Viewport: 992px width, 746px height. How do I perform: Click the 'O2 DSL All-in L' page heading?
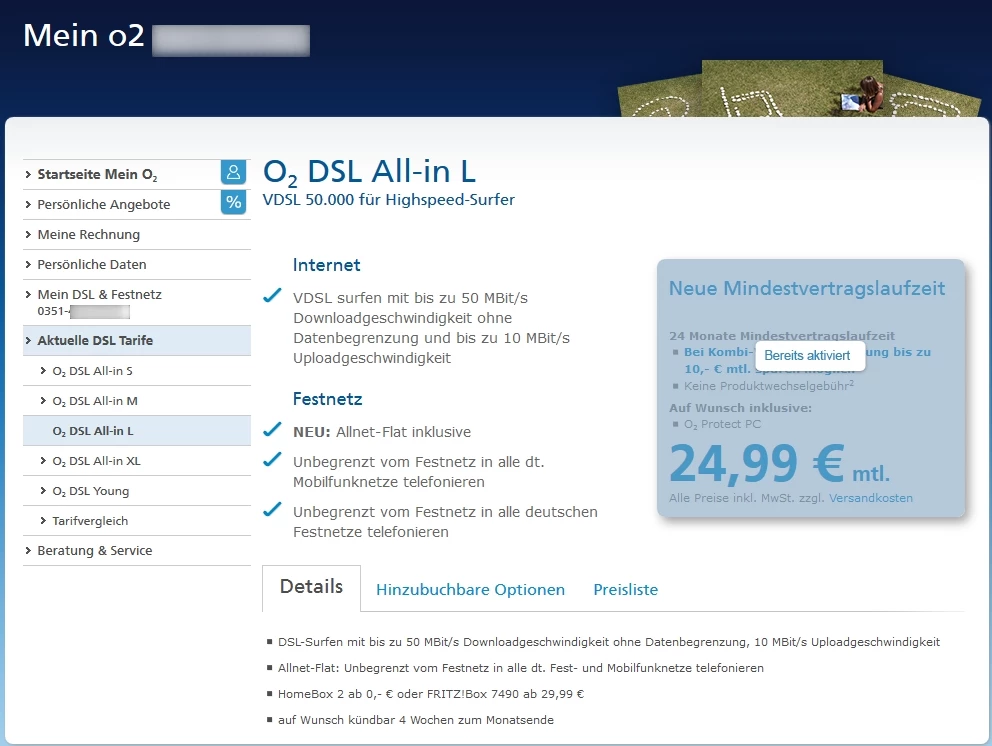coord(369,172)
